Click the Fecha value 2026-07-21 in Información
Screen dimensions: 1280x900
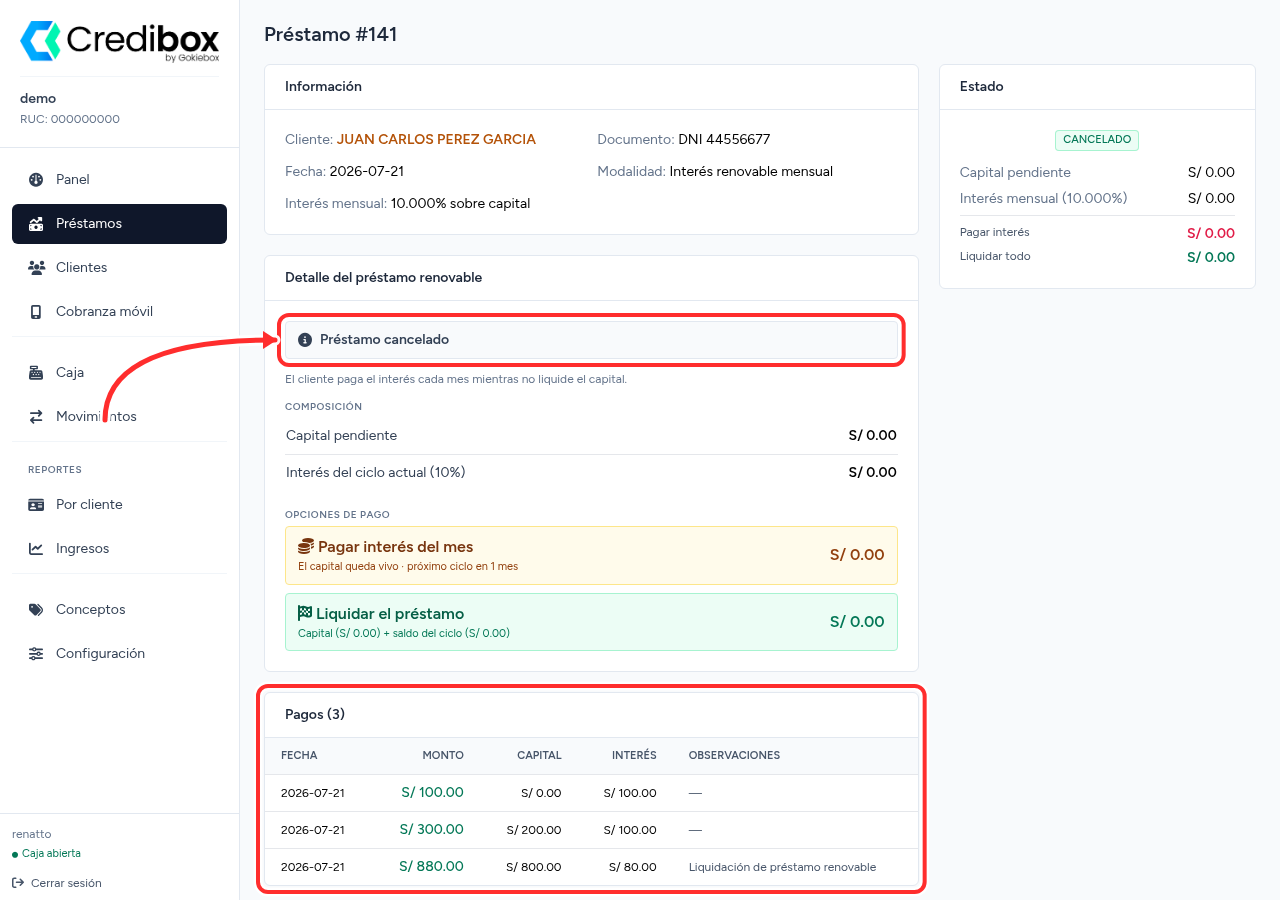point(367,172)
